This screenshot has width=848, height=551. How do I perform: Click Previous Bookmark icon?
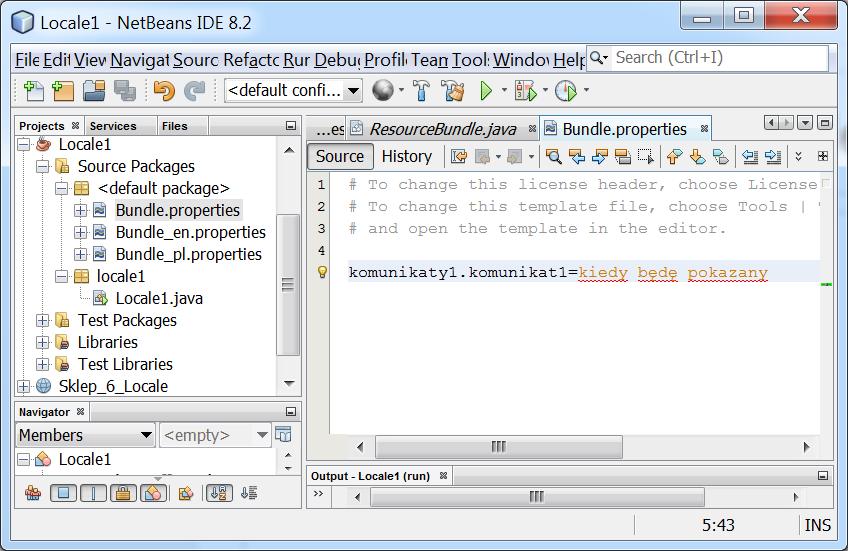(674, 157)
